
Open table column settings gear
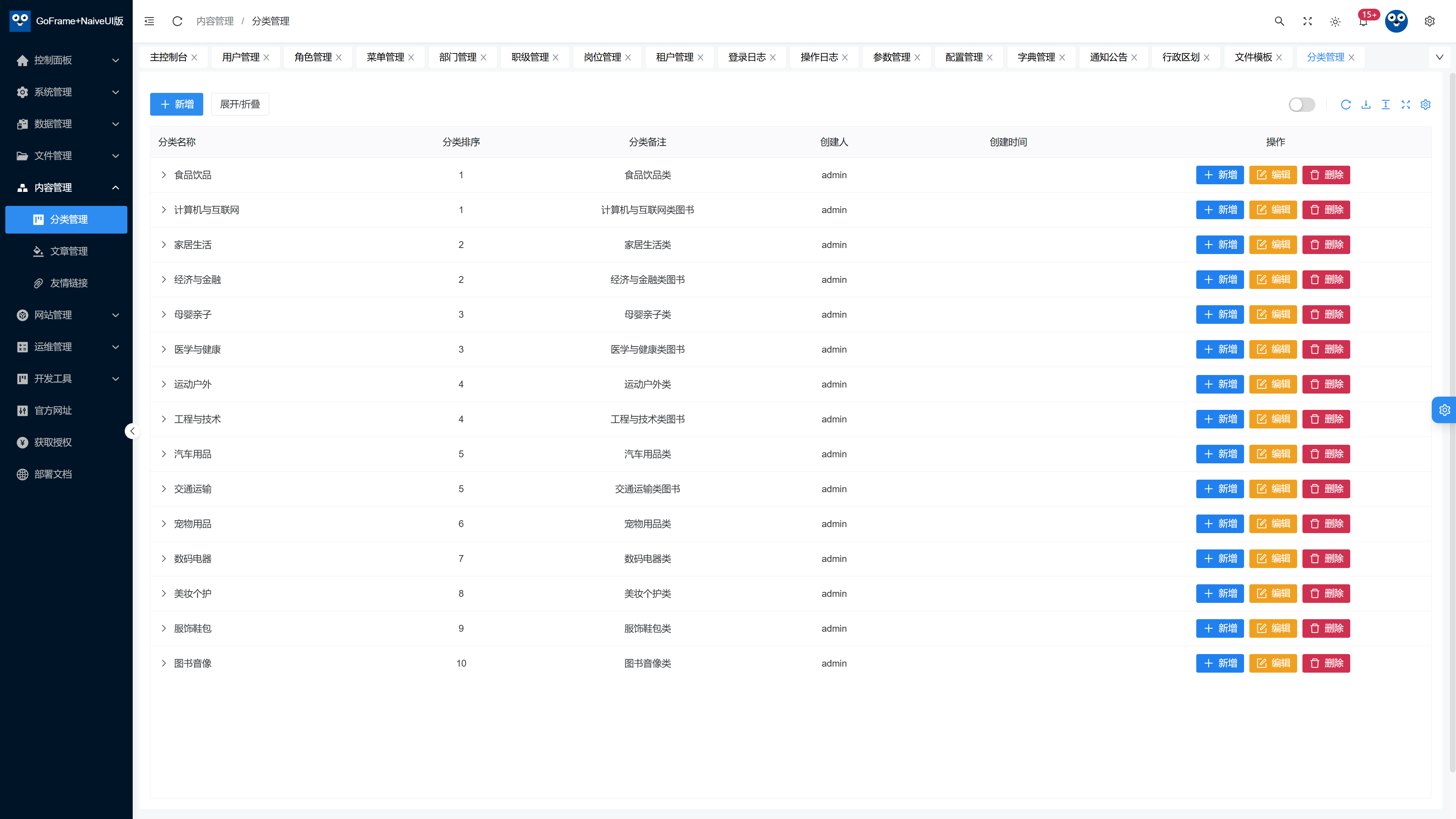(x=1426, y=104)
